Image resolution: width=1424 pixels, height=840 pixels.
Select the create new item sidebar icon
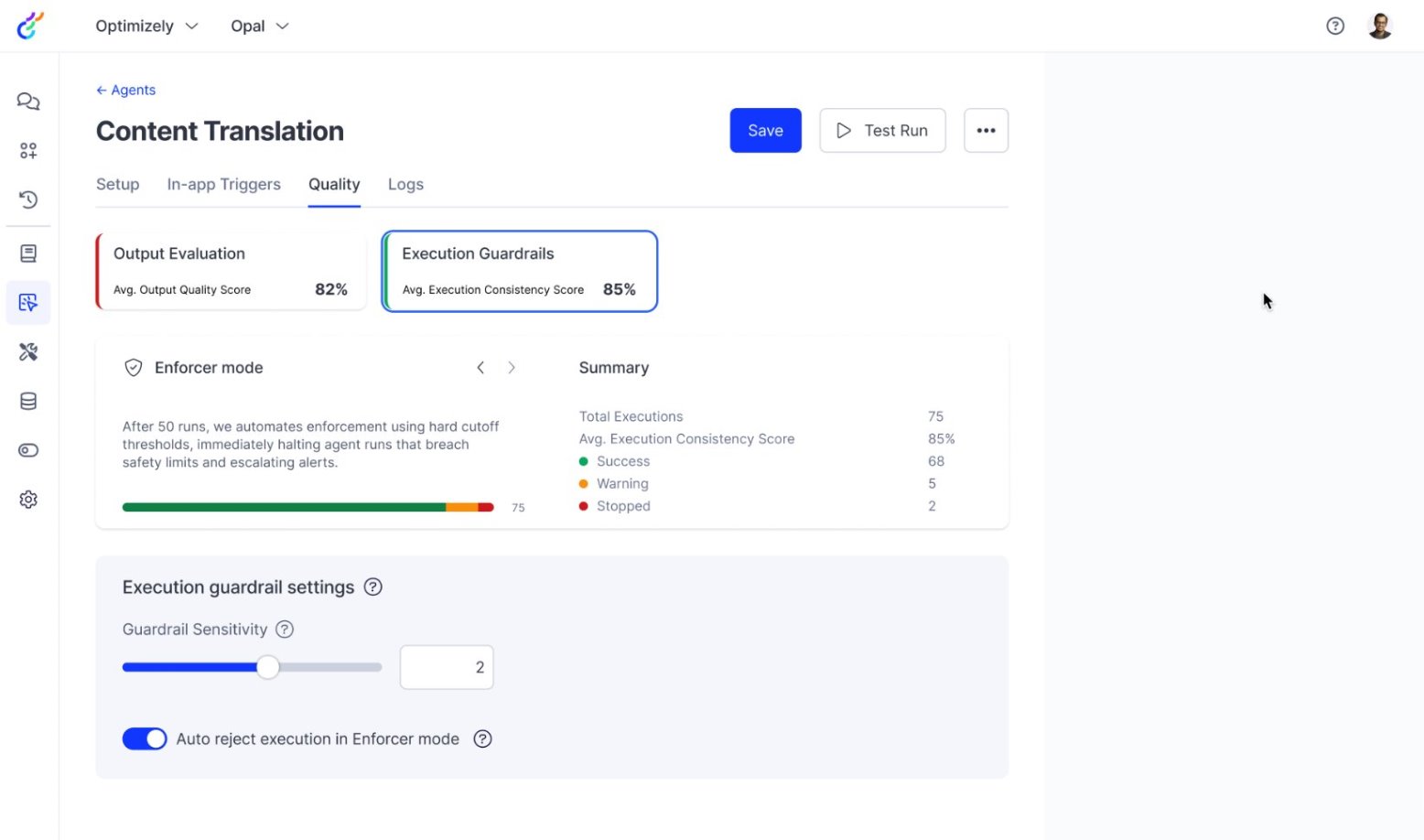coord(27,150)
